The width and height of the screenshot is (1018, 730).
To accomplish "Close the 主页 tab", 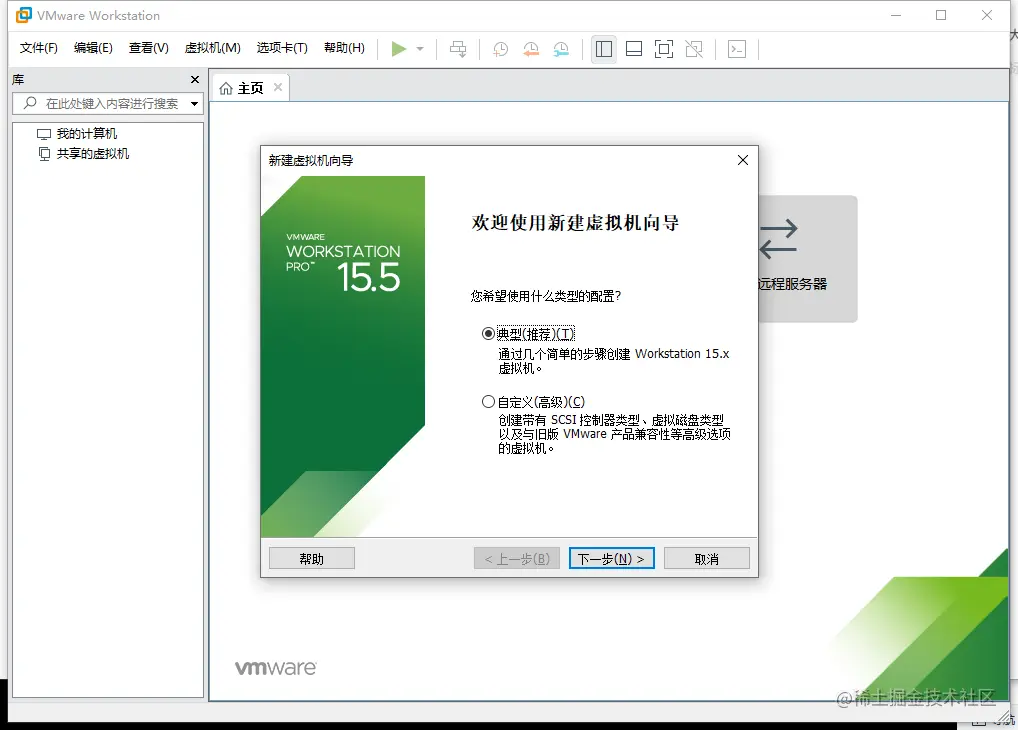I will tap(278, 87).
